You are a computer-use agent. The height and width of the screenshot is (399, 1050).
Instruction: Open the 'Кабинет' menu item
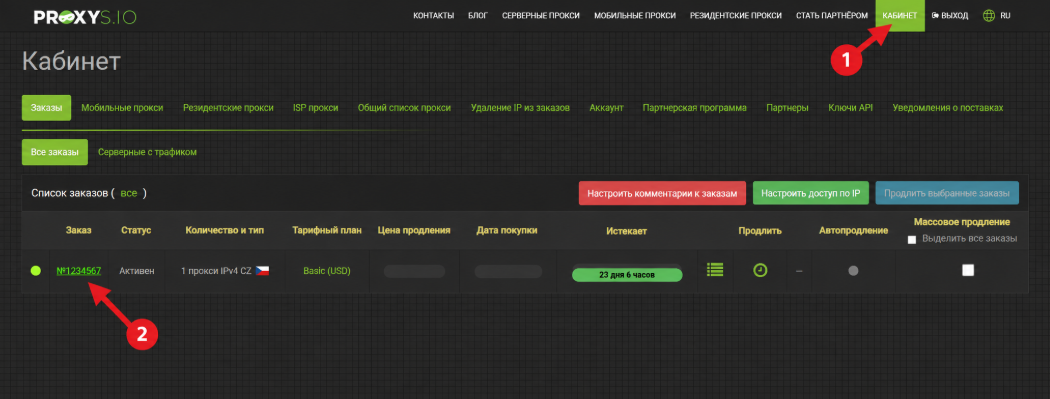[x=900, y=15]
